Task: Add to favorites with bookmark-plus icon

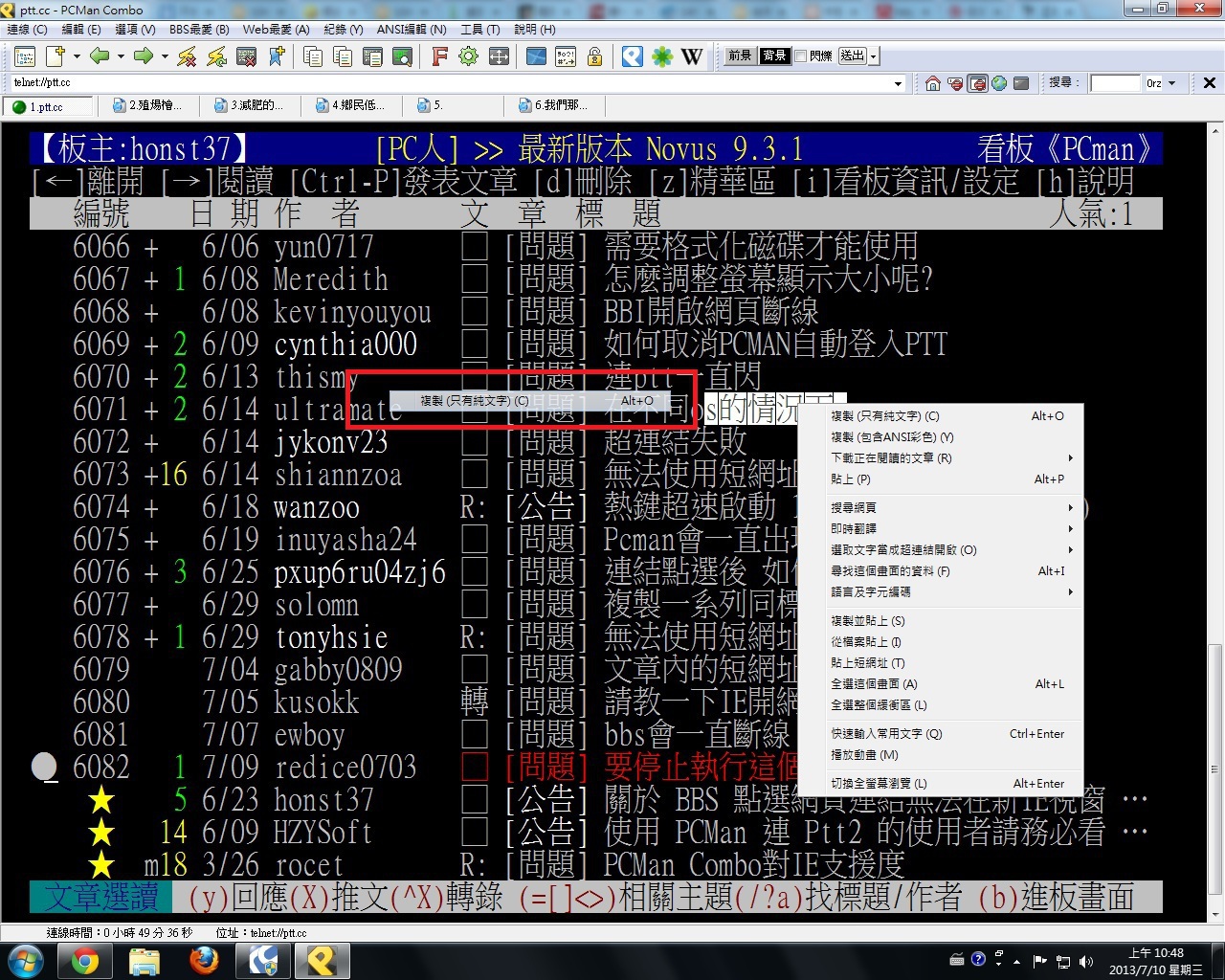Action: click(x=277, y=56)
